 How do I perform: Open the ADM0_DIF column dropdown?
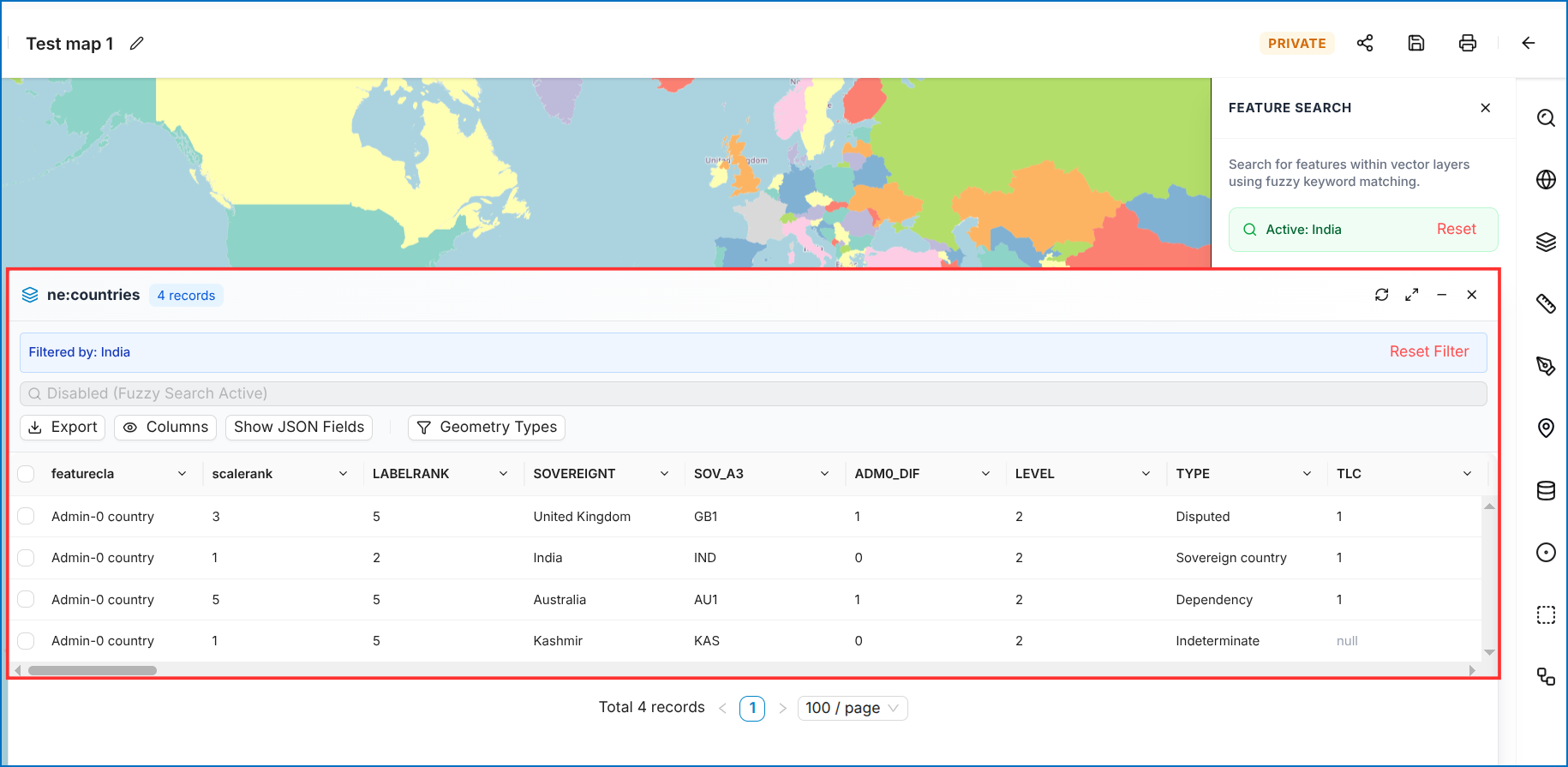click(985, 474)
